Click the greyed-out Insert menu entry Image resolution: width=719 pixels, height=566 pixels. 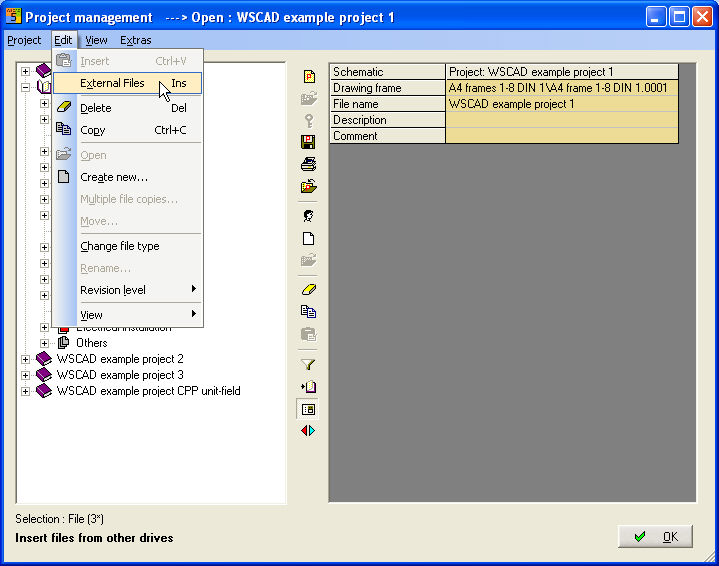click(127, 61)
